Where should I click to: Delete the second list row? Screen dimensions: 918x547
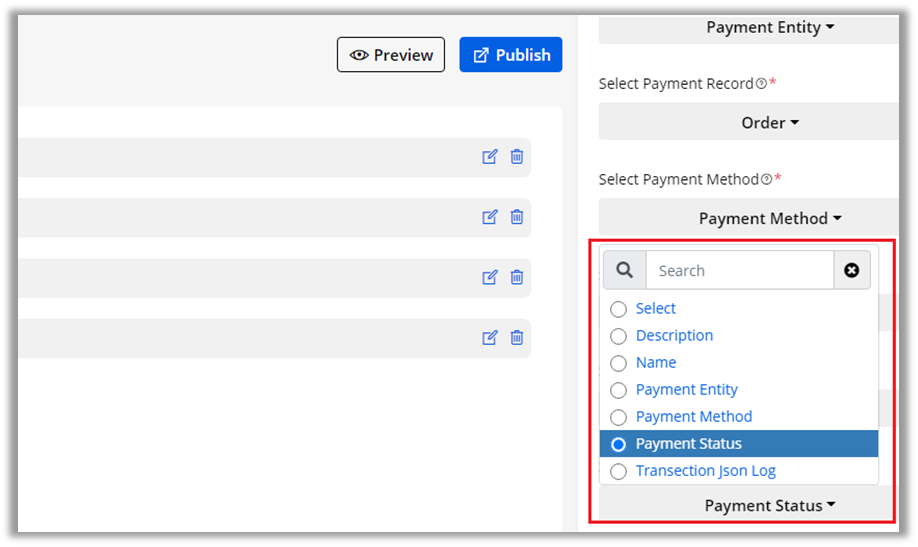(x=517, y=217)
